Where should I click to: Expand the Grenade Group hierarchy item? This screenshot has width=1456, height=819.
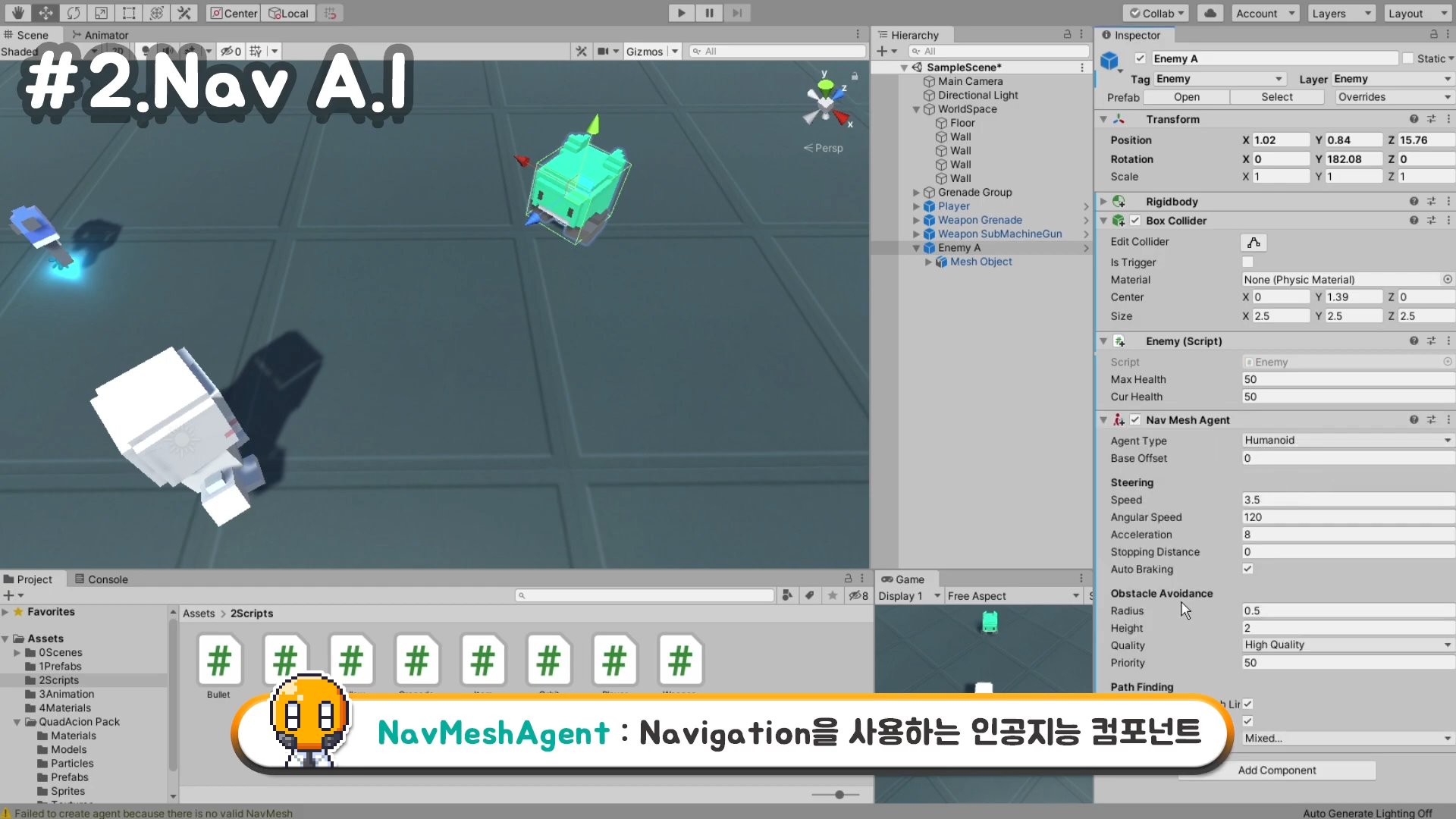point(916,193)
